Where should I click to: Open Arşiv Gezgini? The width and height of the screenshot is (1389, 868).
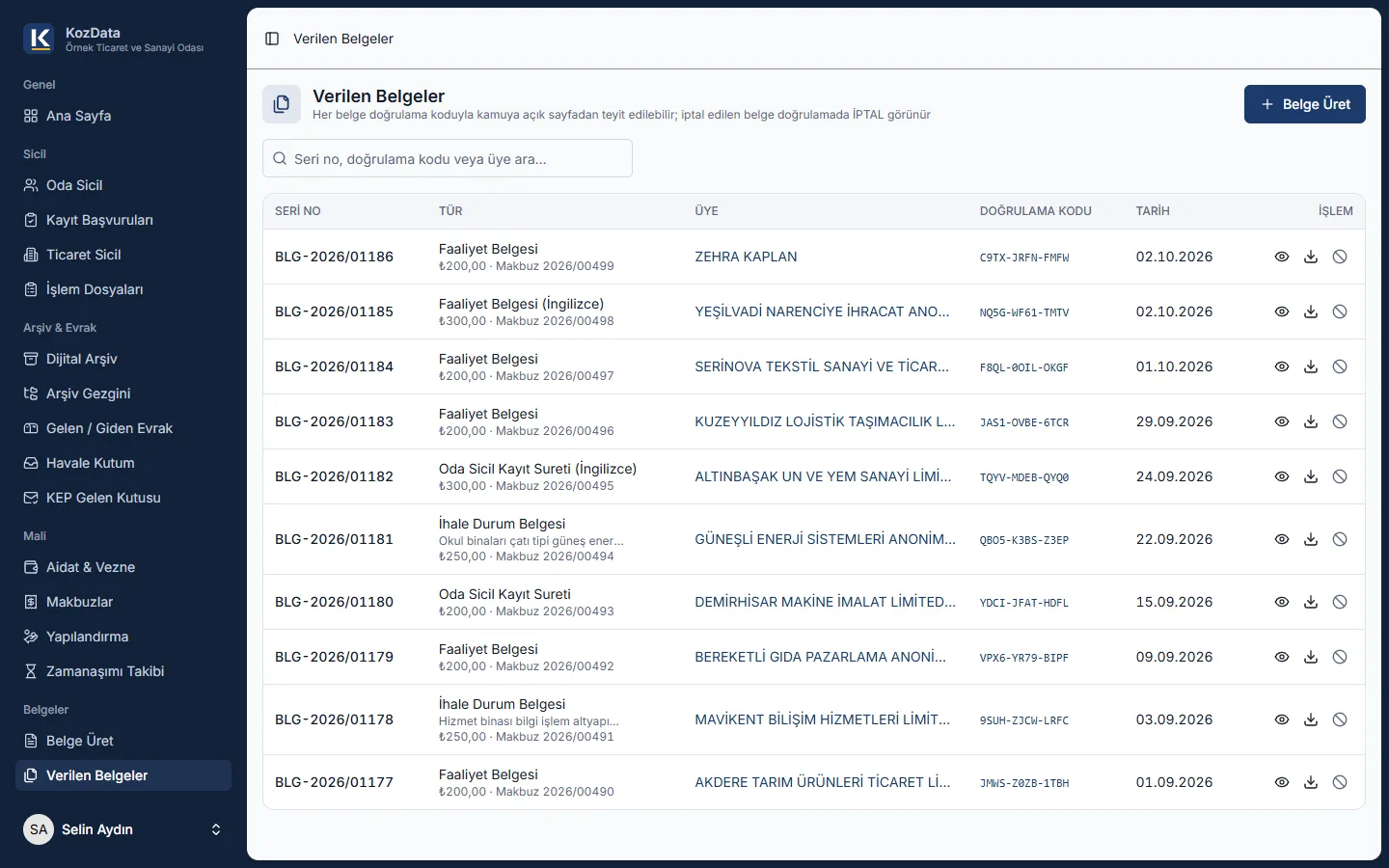coord(123,393)
